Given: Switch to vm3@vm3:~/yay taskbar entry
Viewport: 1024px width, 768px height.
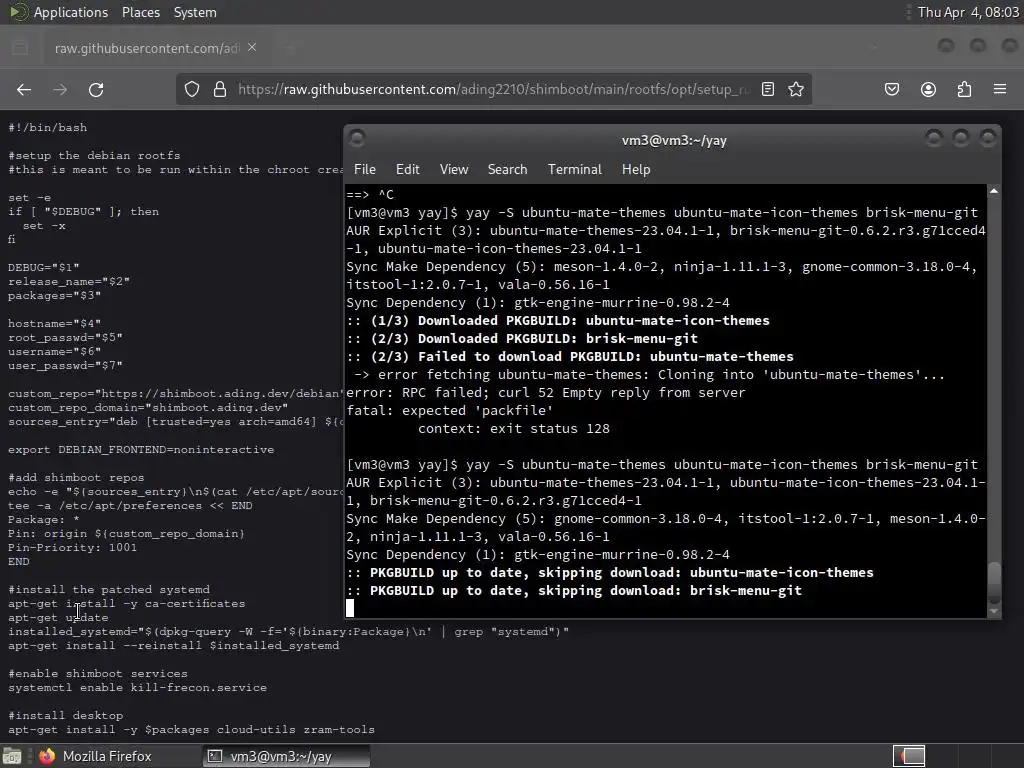Looking at the screenshot, I should coord(286,756).
